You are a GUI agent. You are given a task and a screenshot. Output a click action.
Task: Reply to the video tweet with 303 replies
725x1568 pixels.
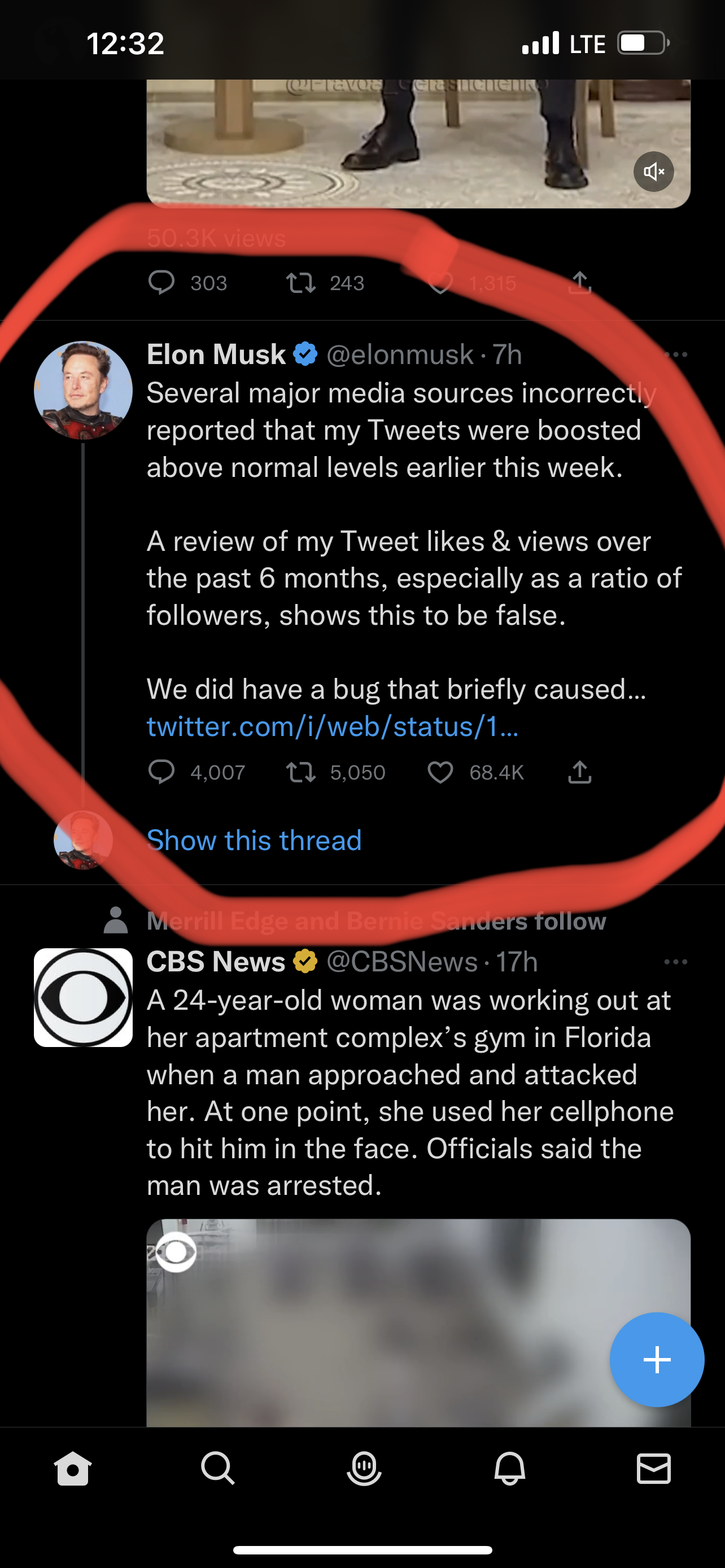coord(161,283)
